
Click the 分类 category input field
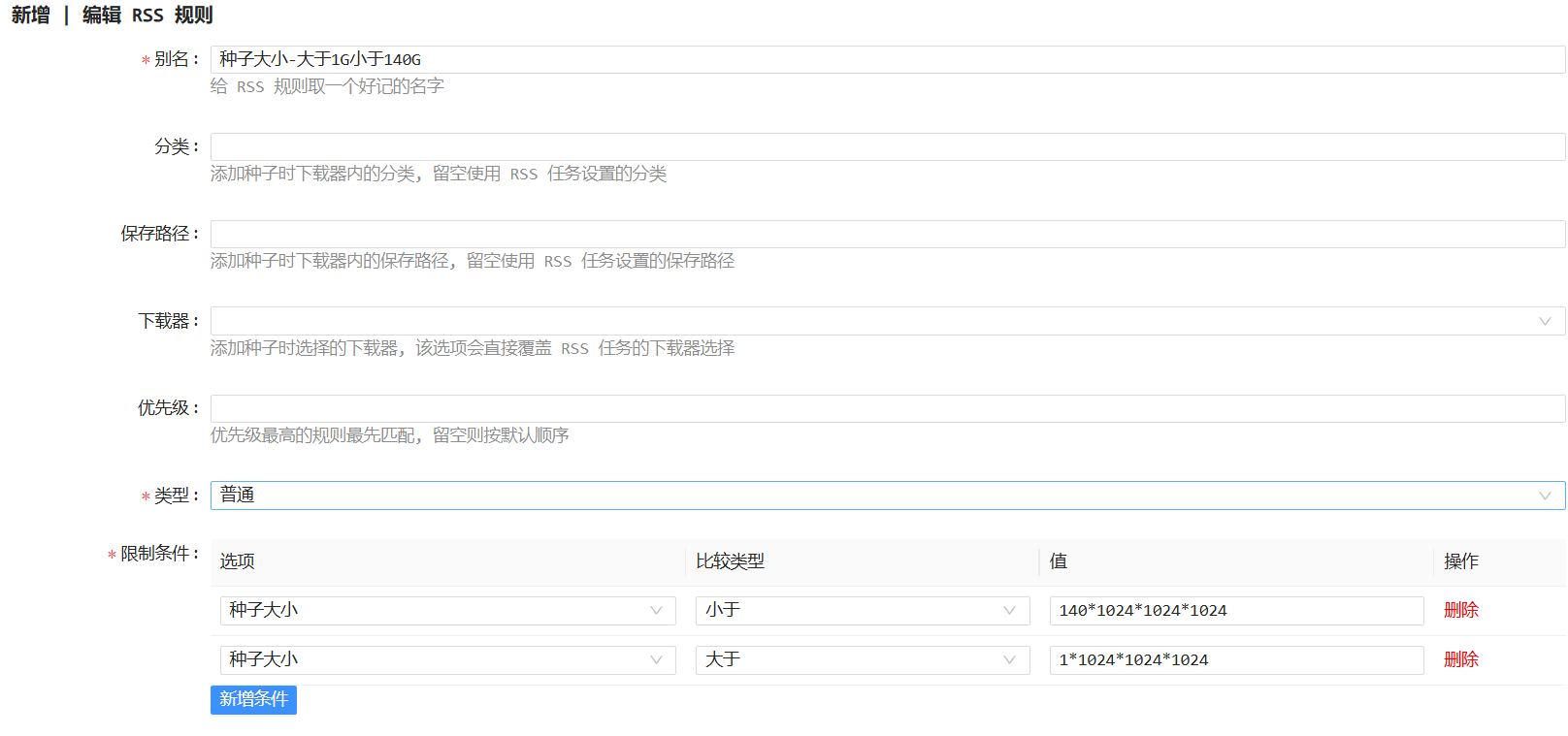coord(887,146)
